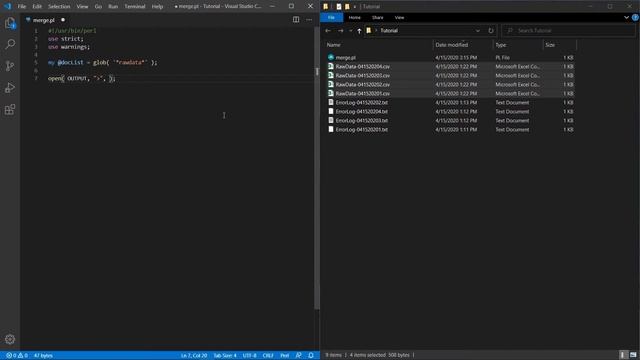
Task: Click the VS Code logo icon
Action: (x=7, y=7)
